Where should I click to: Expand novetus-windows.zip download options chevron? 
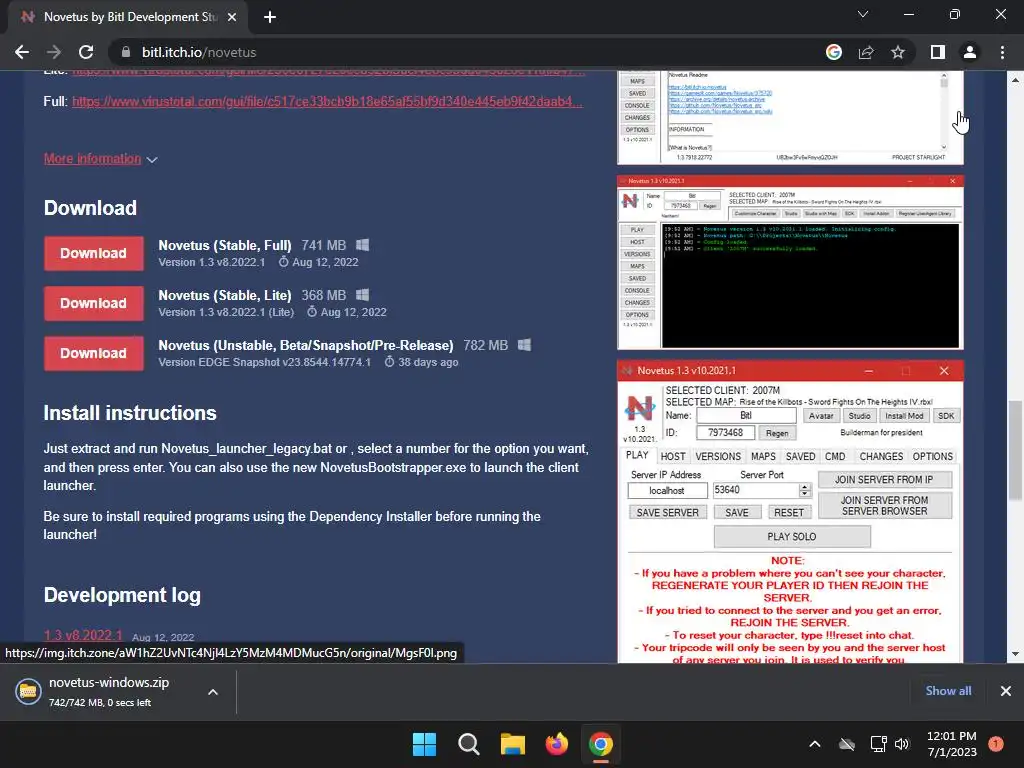(213, 692)
